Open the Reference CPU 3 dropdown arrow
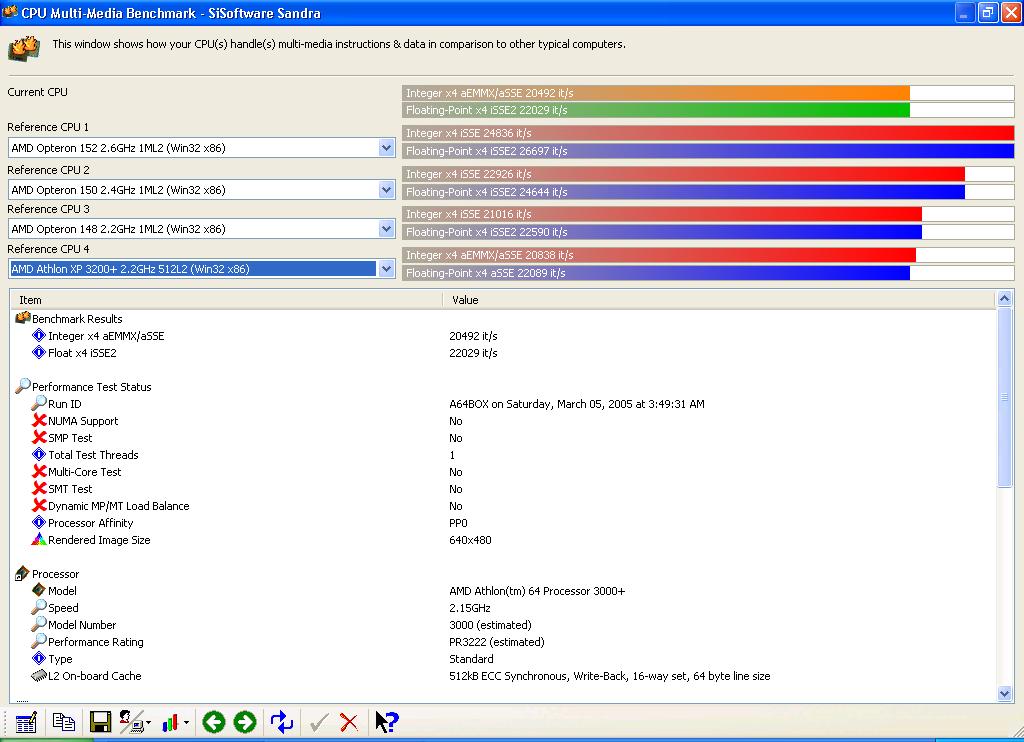The image size is (1024, 742). 386,229
